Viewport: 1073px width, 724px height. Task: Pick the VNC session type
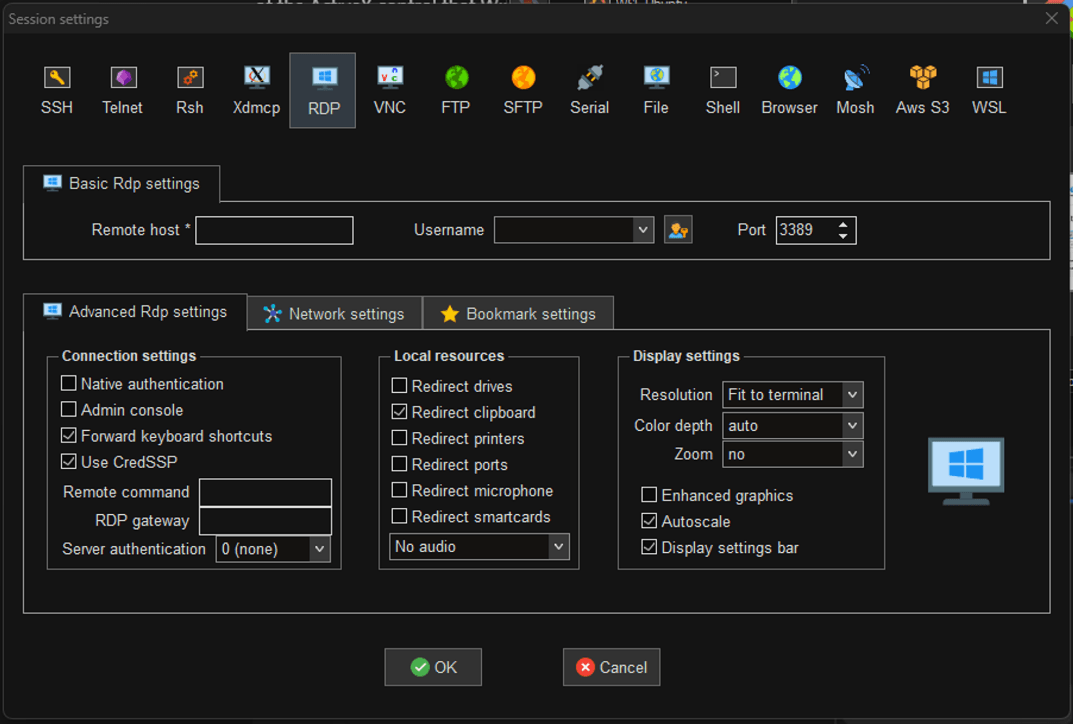390,90
